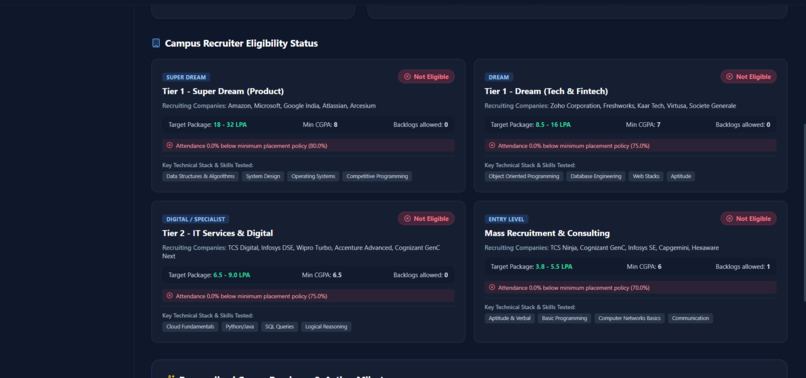Click the 8.5 - 16 LPA target package value
The width and height of the screenshot is (806, 378).
click(x=553, y=124)
